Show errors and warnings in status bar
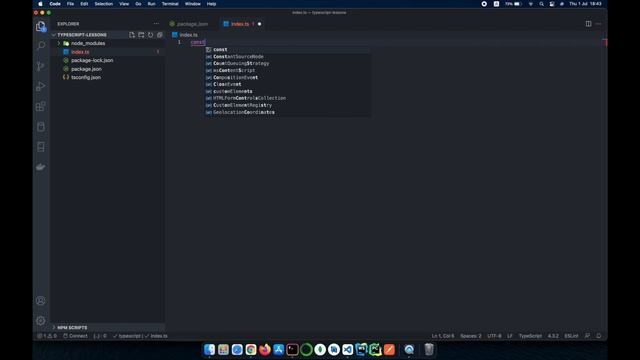The image size is (640, 360). pos(47,336)
